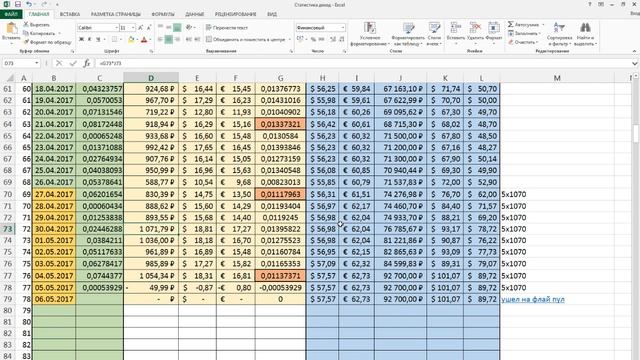Select column D header
This screenshot has height=360, width=640.
point(151,78)
